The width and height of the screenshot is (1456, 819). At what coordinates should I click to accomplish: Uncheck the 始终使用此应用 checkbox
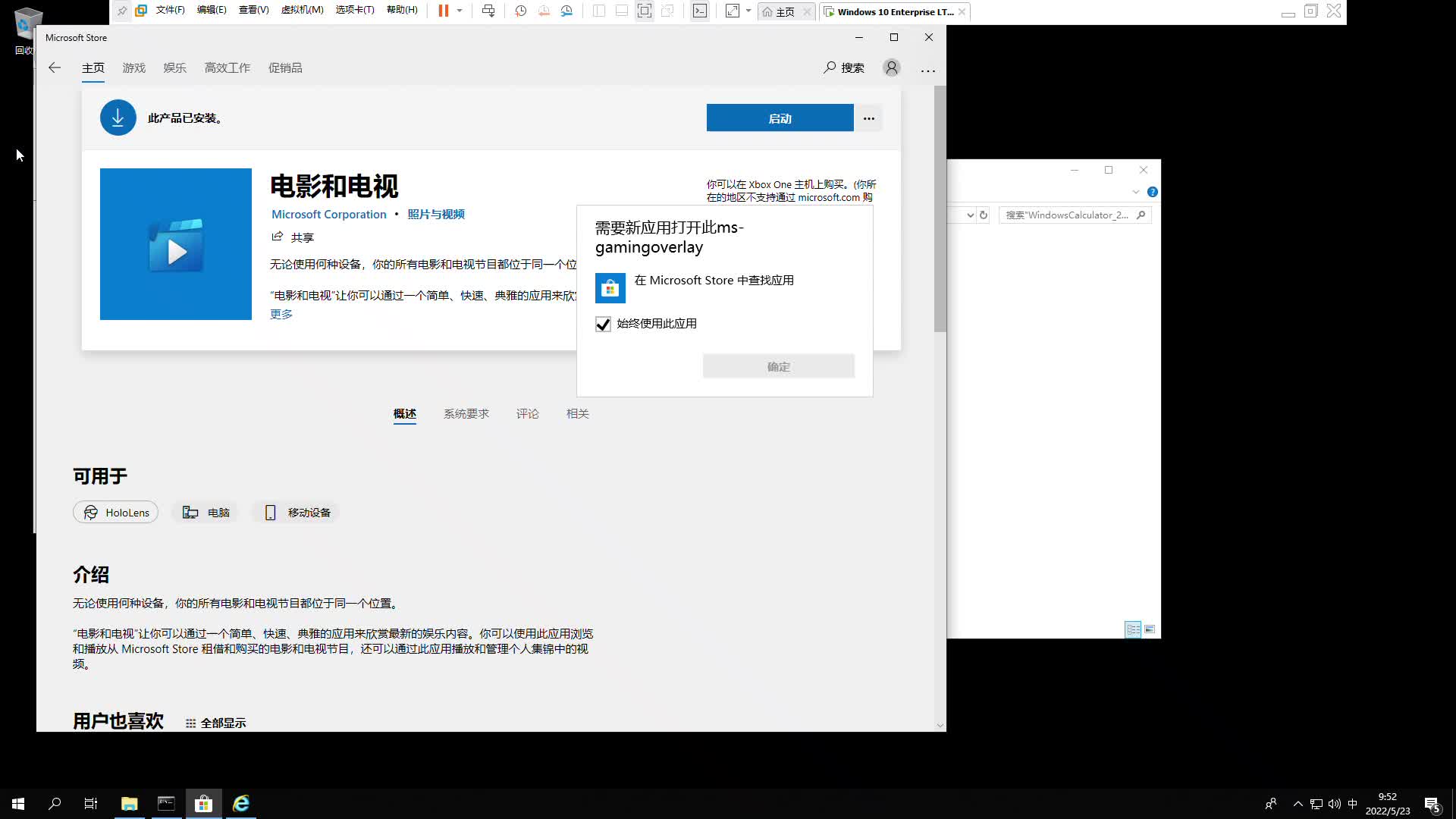click(603, 325)
